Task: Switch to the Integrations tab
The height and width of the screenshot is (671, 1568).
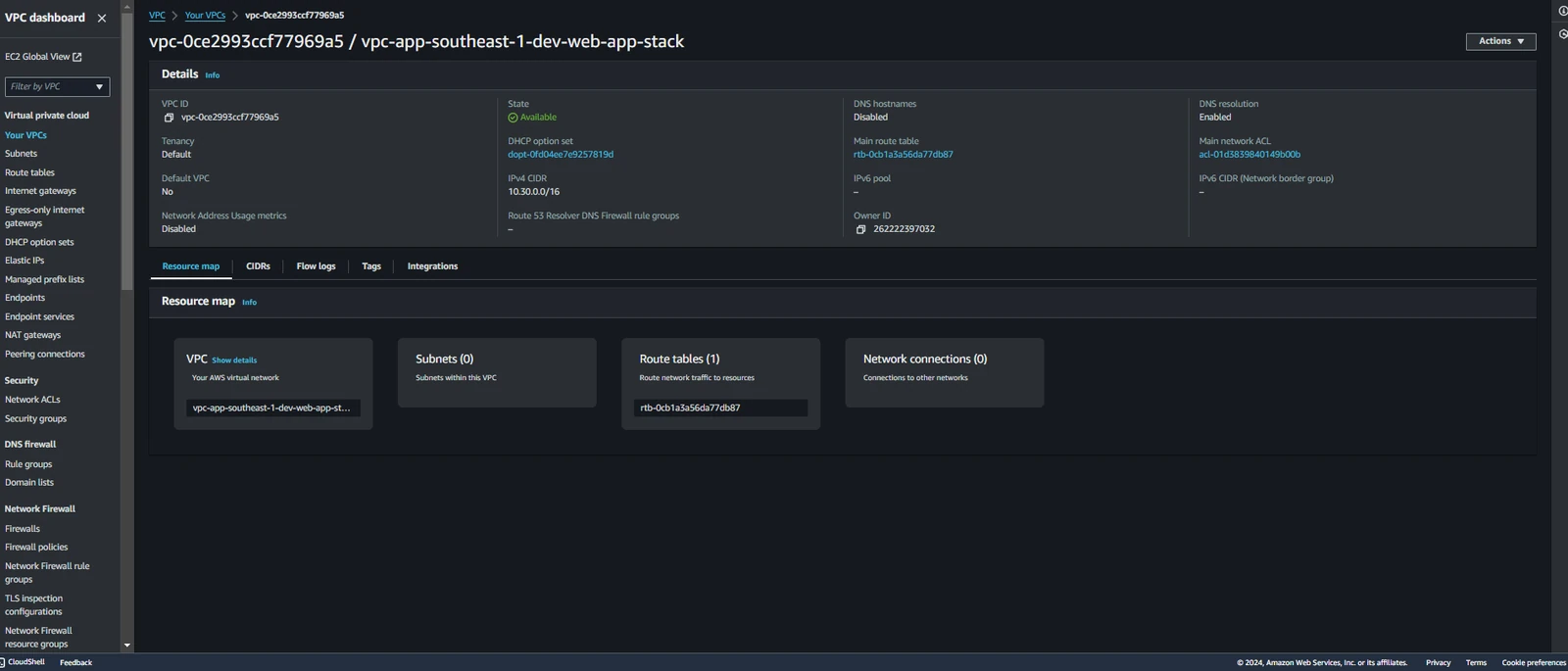Action: pos(432,266)
